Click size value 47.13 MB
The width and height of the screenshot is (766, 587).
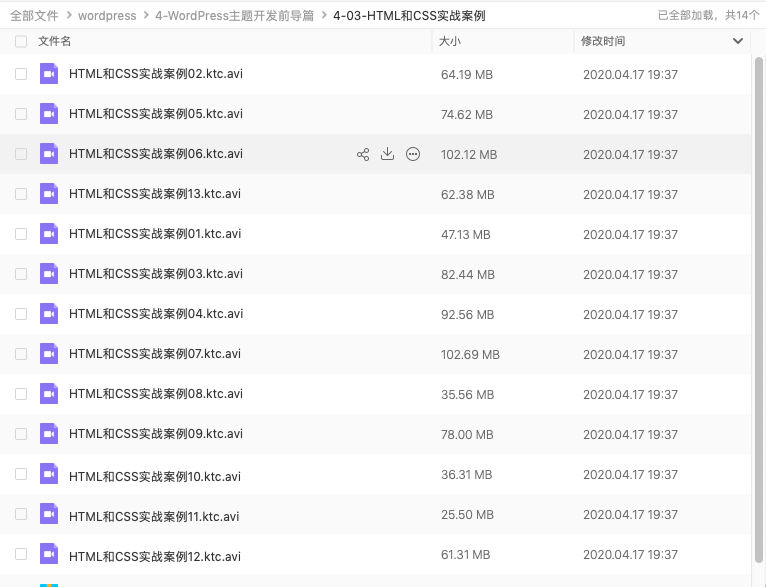point(466,234)
